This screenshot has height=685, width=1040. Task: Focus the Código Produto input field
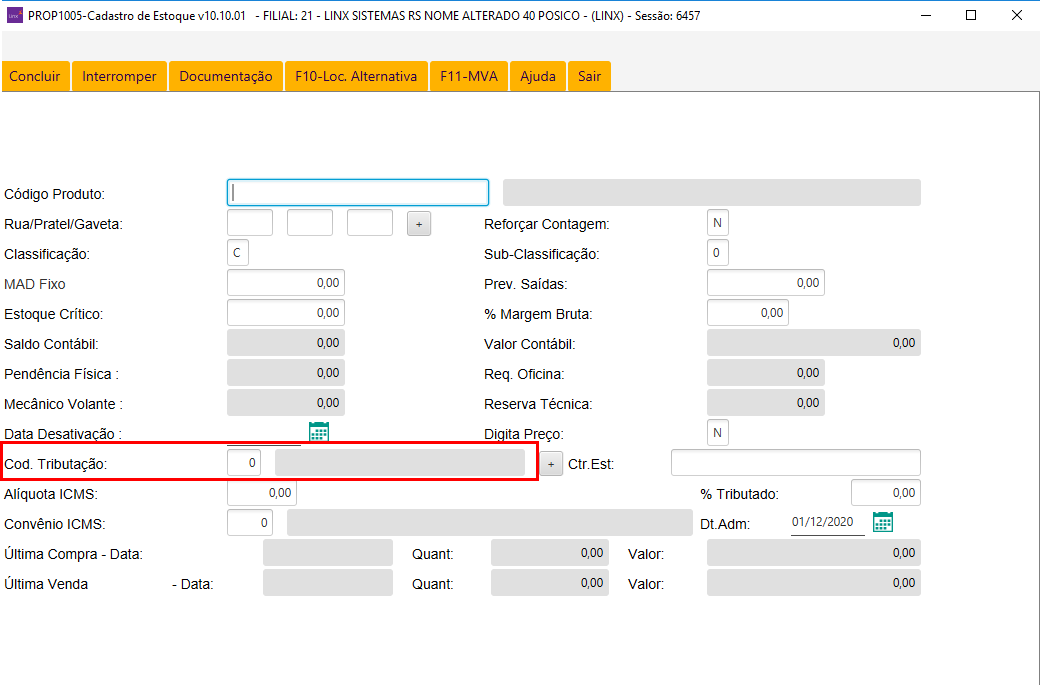(x=358, y=192)
